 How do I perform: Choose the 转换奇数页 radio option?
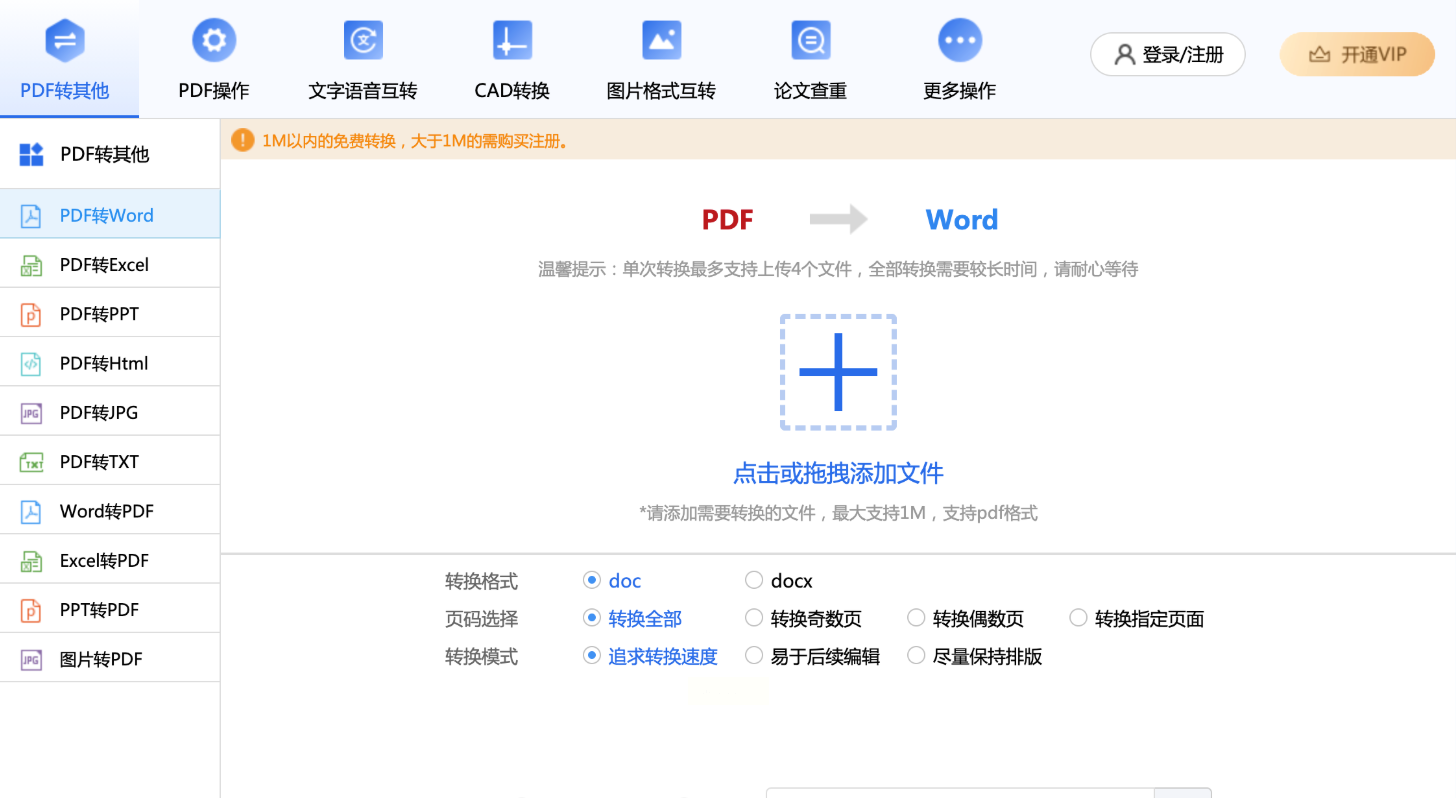(x=754, y=618)
